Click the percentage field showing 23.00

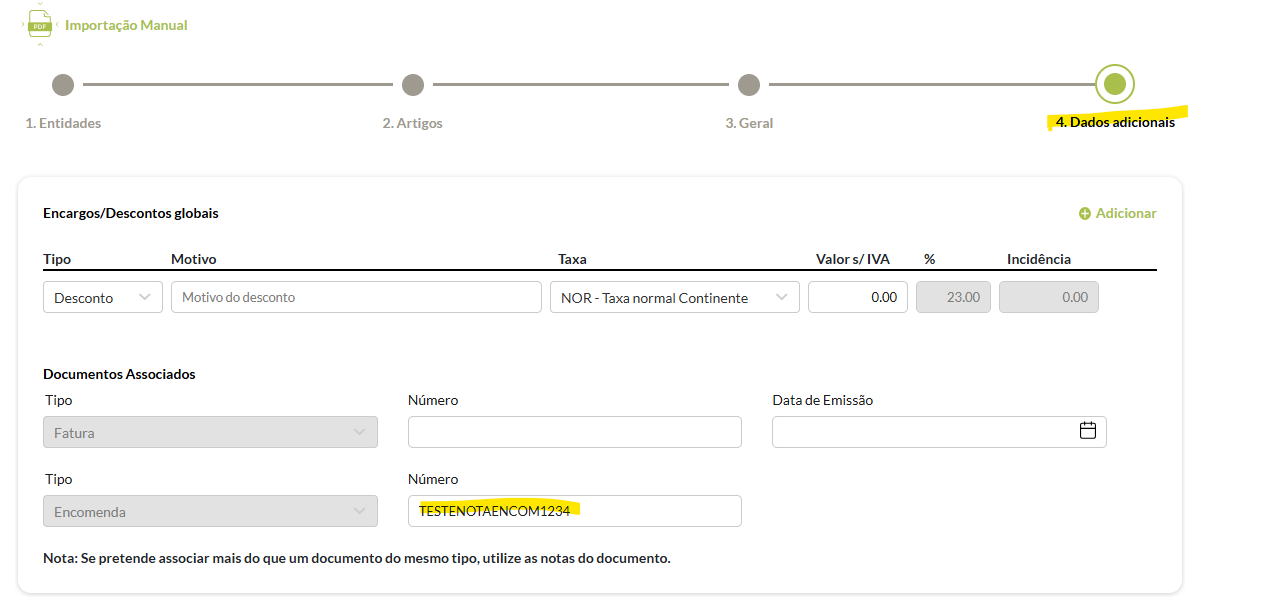tap(953, 297)
